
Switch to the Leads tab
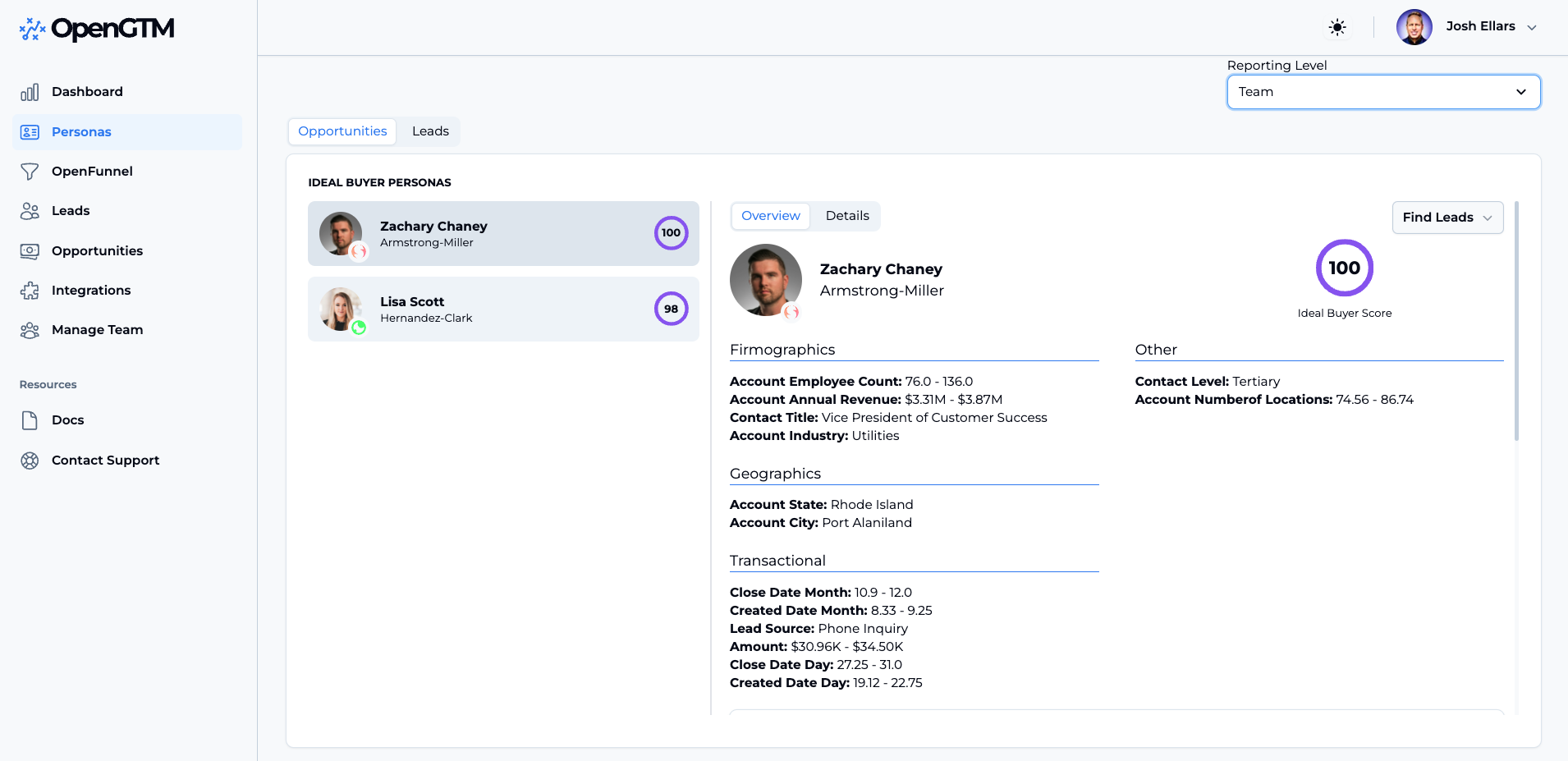[430, 131]
